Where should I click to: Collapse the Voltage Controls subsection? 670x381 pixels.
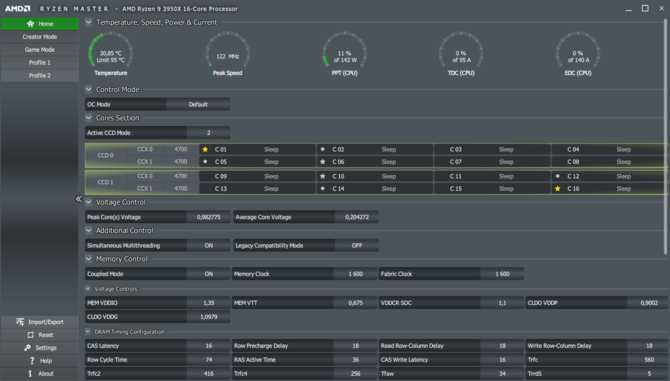[x=88, y=289]
